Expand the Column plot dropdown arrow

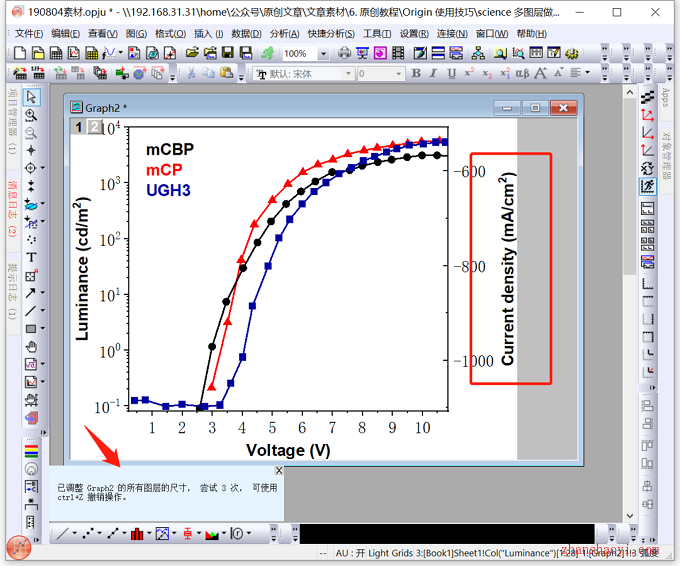[150, 533]
